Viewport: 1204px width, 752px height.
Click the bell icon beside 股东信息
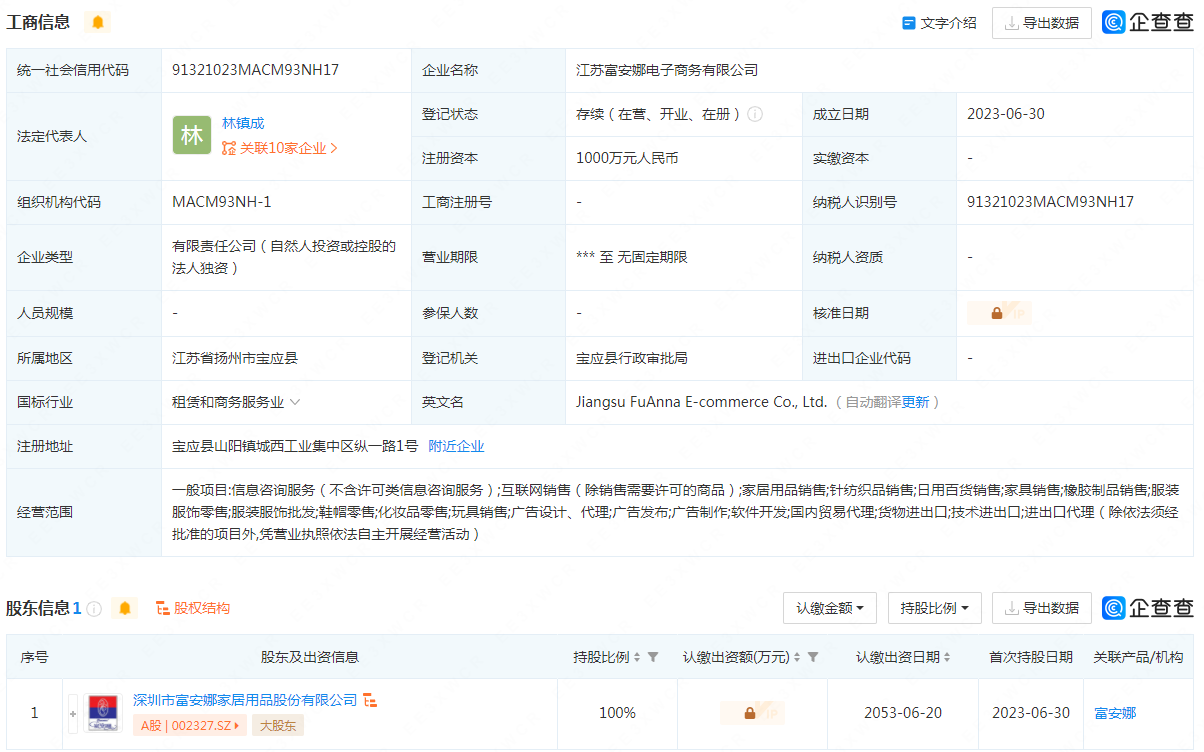pyautogui.click(x=125, y=608)
